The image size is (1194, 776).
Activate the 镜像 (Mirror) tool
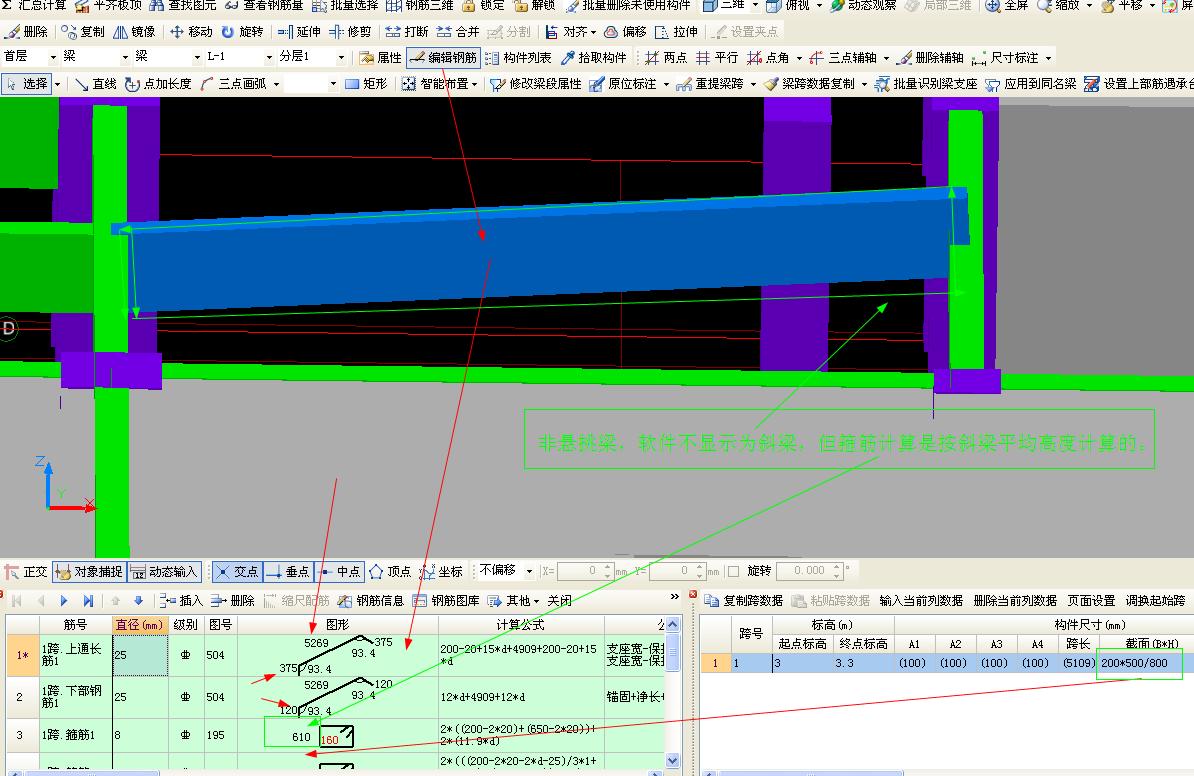pos(134,32)
